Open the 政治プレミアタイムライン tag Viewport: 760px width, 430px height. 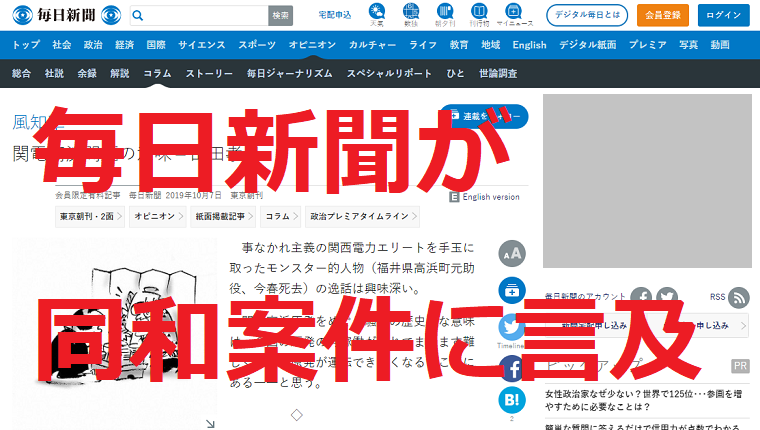(x=363, y=217)
